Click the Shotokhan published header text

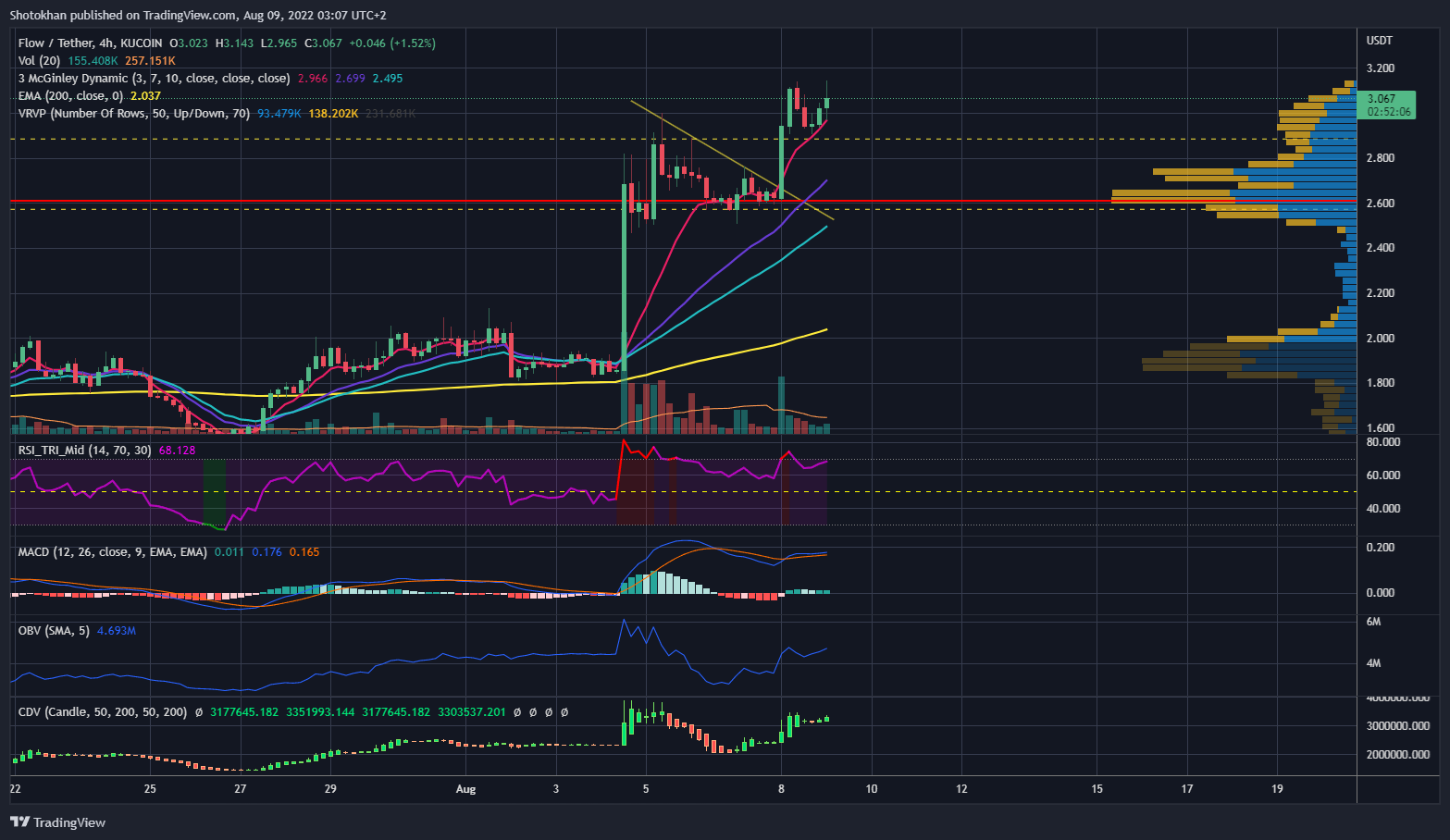pyautogui.click(x=198, y=15)
